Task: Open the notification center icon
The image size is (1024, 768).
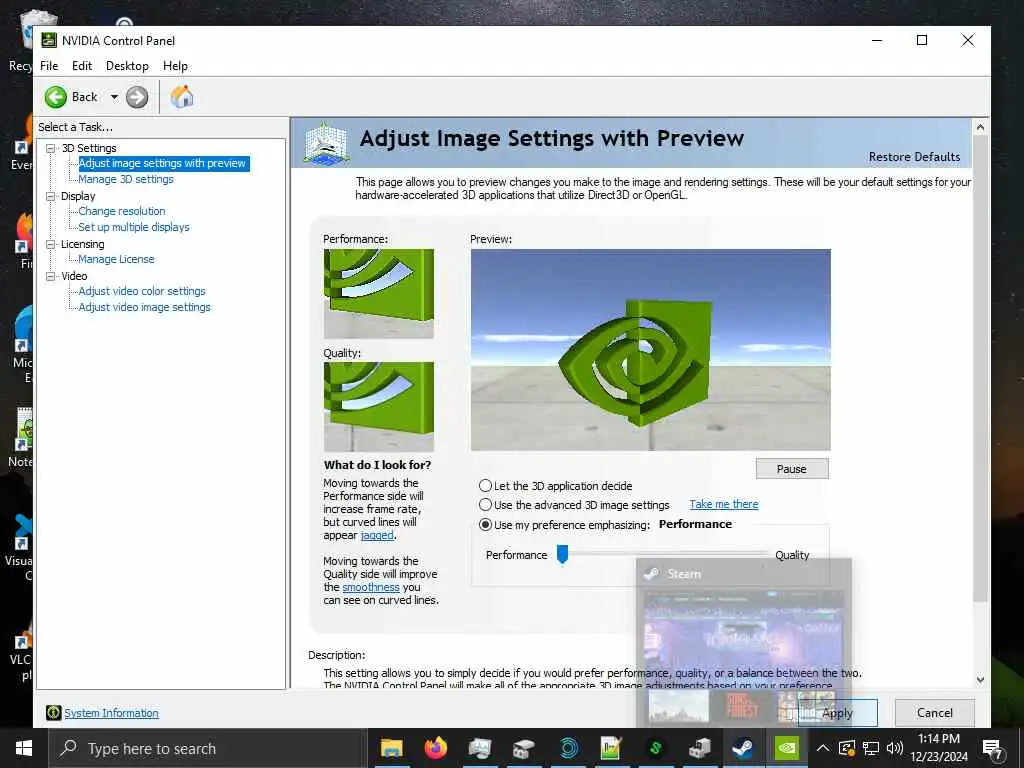Action: pyautogui.click(x=993, y=749)
